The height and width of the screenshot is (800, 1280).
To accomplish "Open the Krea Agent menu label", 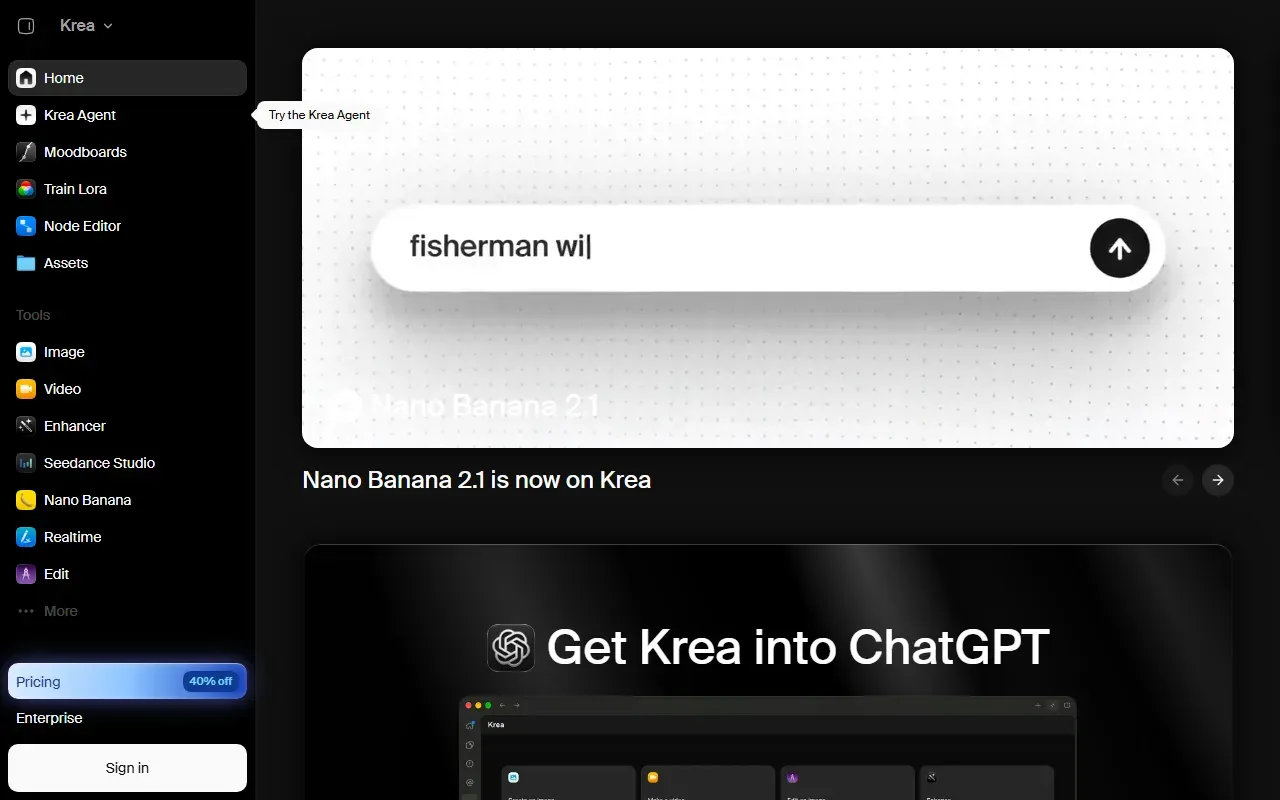I will coord(80,115).
